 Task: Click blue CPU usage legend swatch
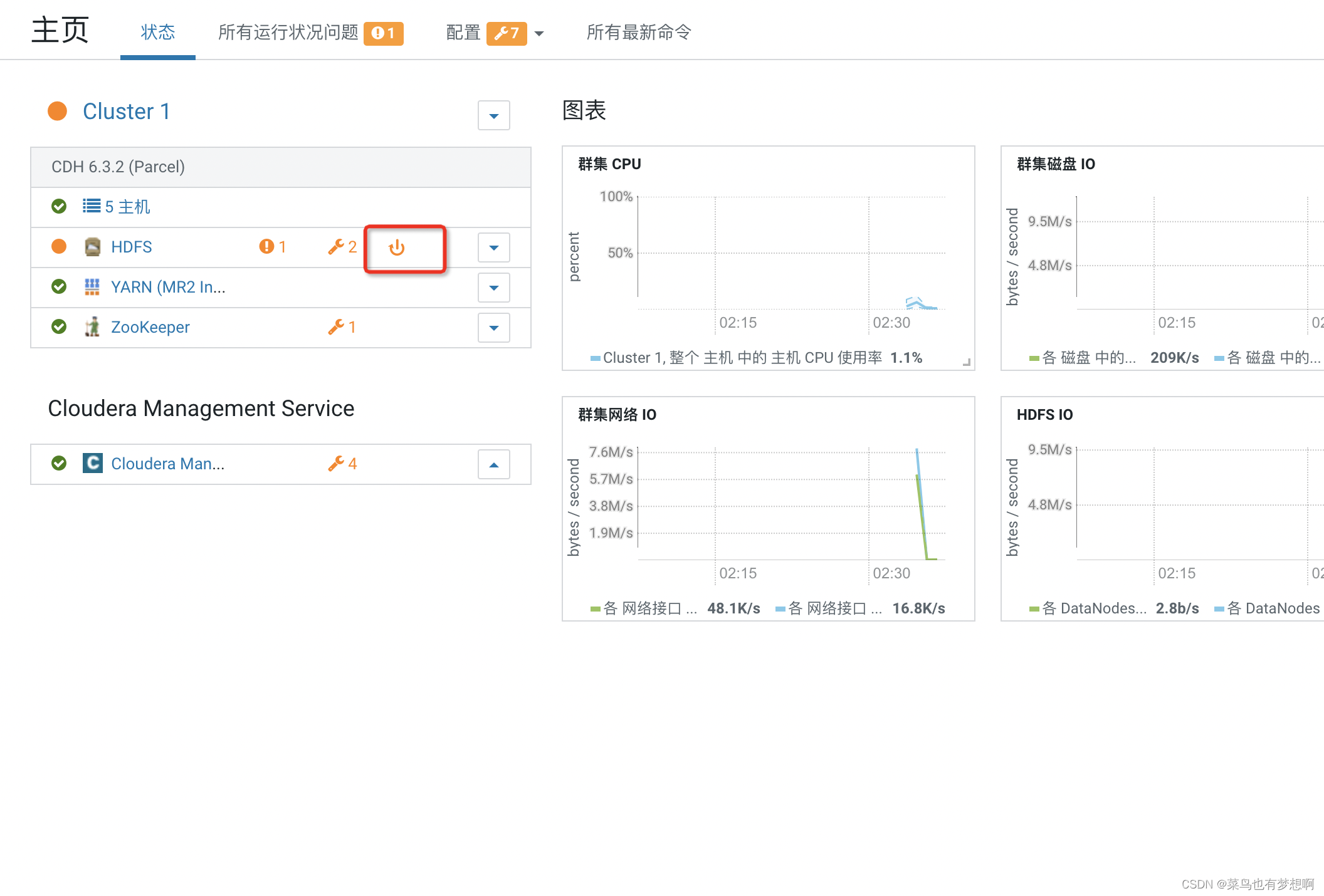tap(596, 358)
